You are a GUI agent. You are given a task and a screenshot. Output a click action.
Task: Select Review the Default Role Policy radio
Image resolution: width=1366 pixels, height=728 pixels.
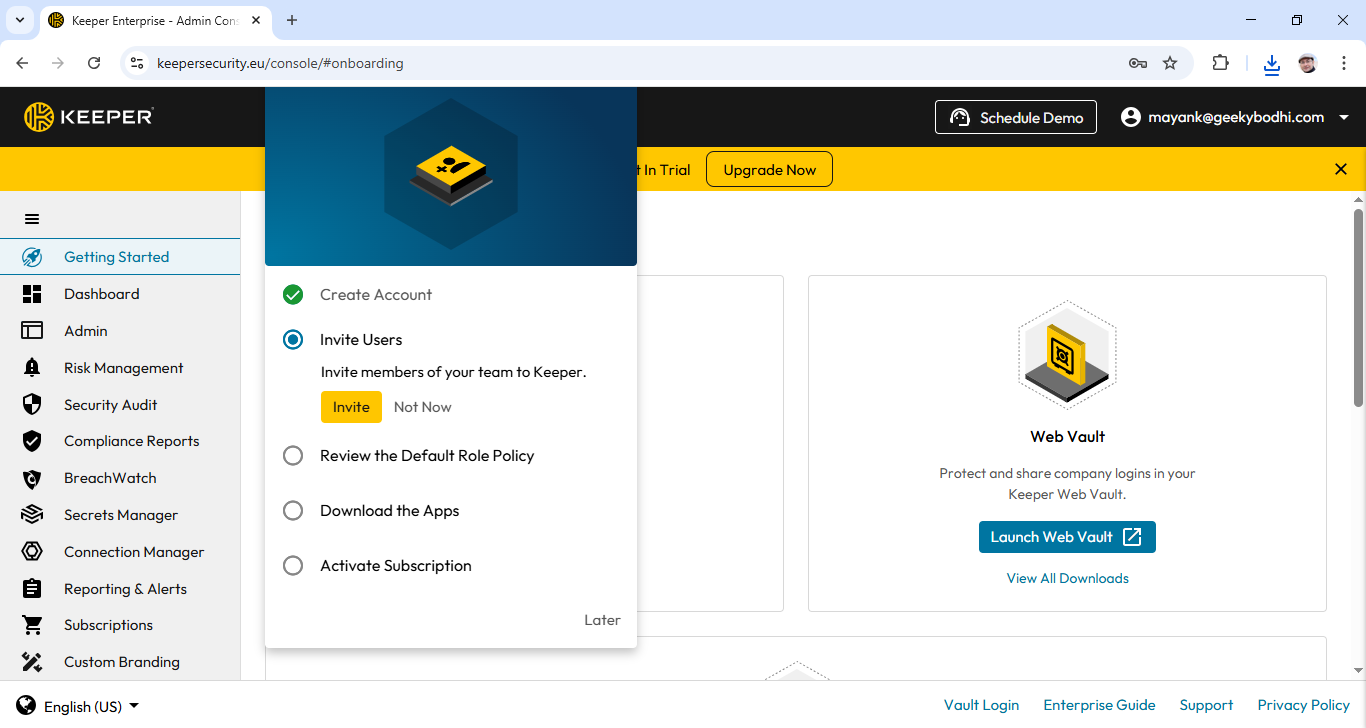pyautogui.click(x=293, y=456)
